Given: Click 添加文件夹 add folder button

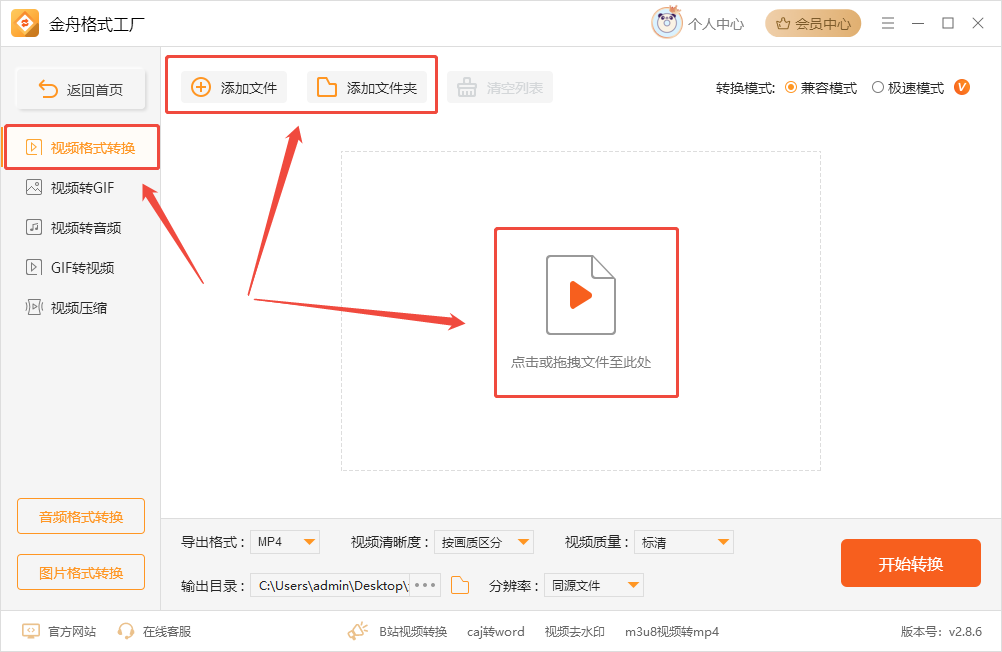Looking at the screenshot, I should (367, 88).
